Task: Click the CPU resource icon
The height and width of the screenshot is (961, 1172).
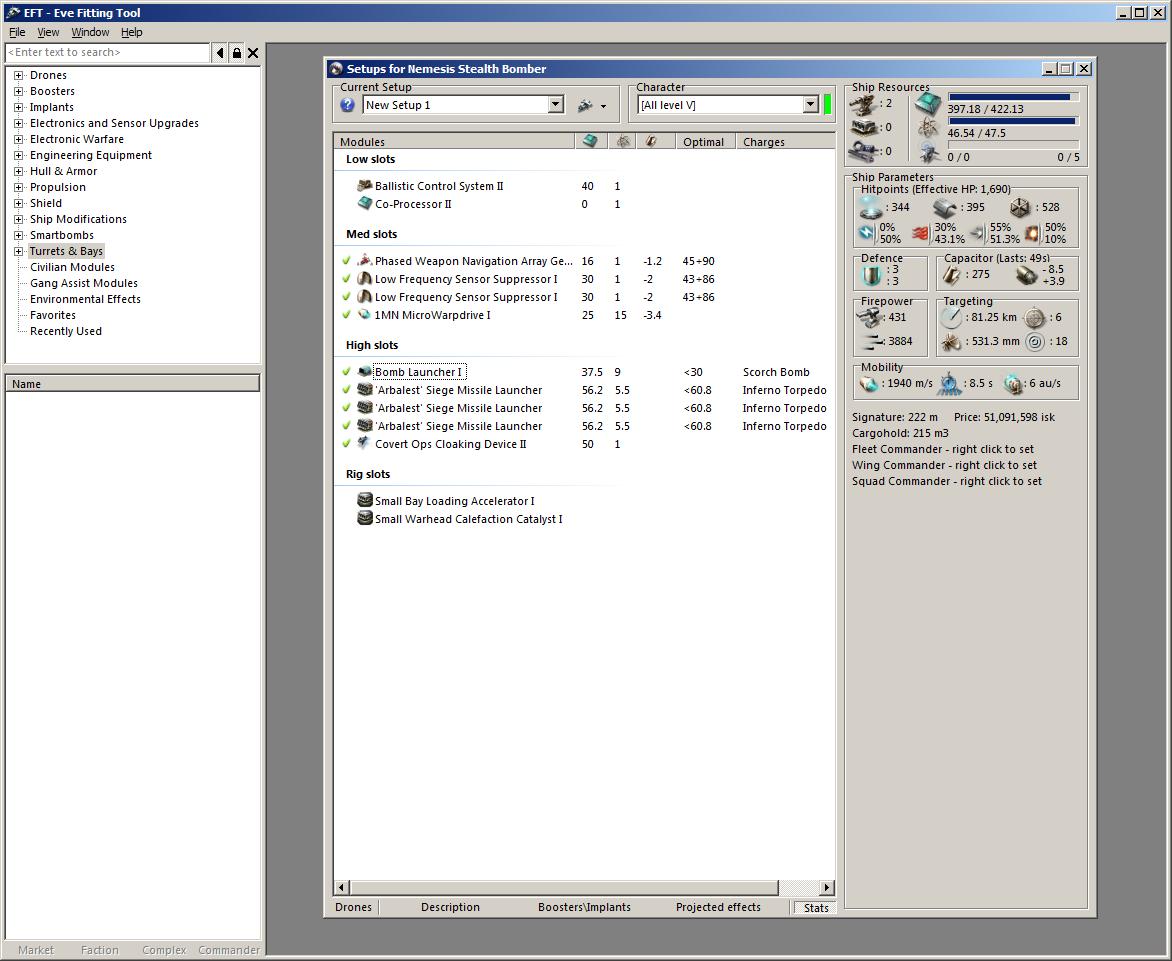Action: coord(928,104)
